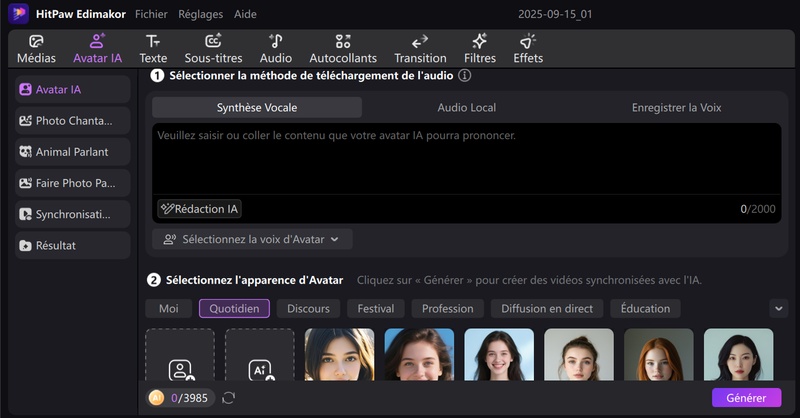Screen dimensions: 800x418
Task: Select the Profession avatar category filter
Action: [447, 309]
